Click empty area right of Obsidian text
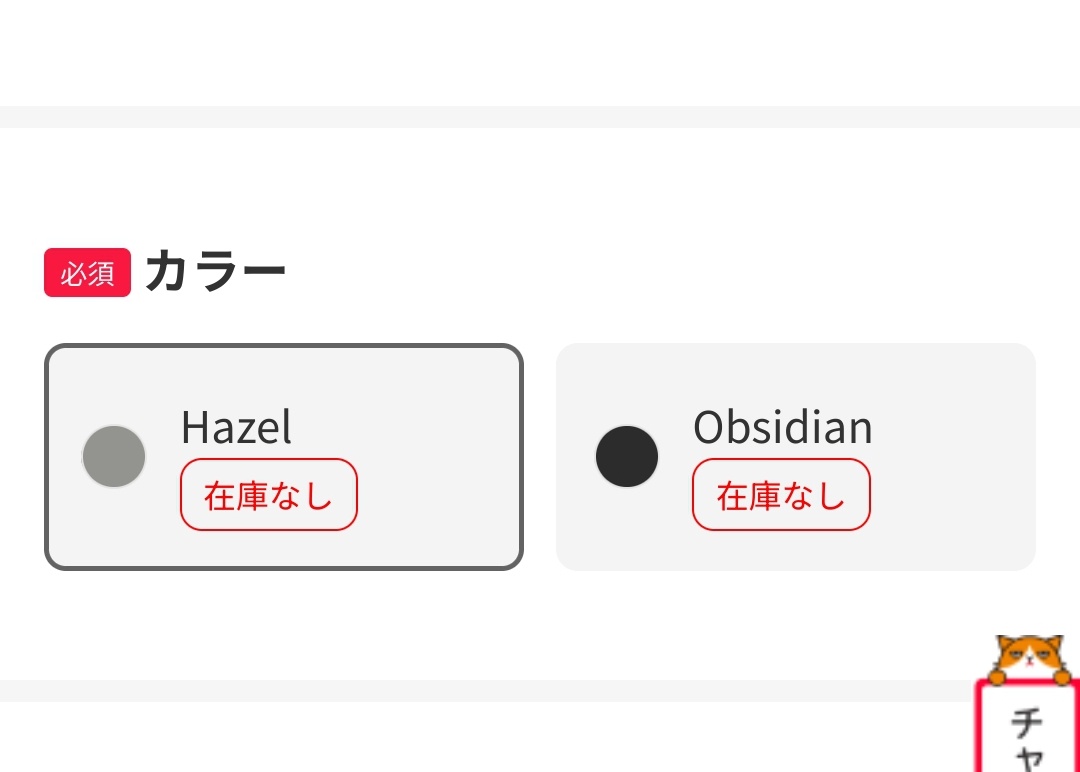The image size is (1080, 772). pyautogui.click(x=950, y=430)
